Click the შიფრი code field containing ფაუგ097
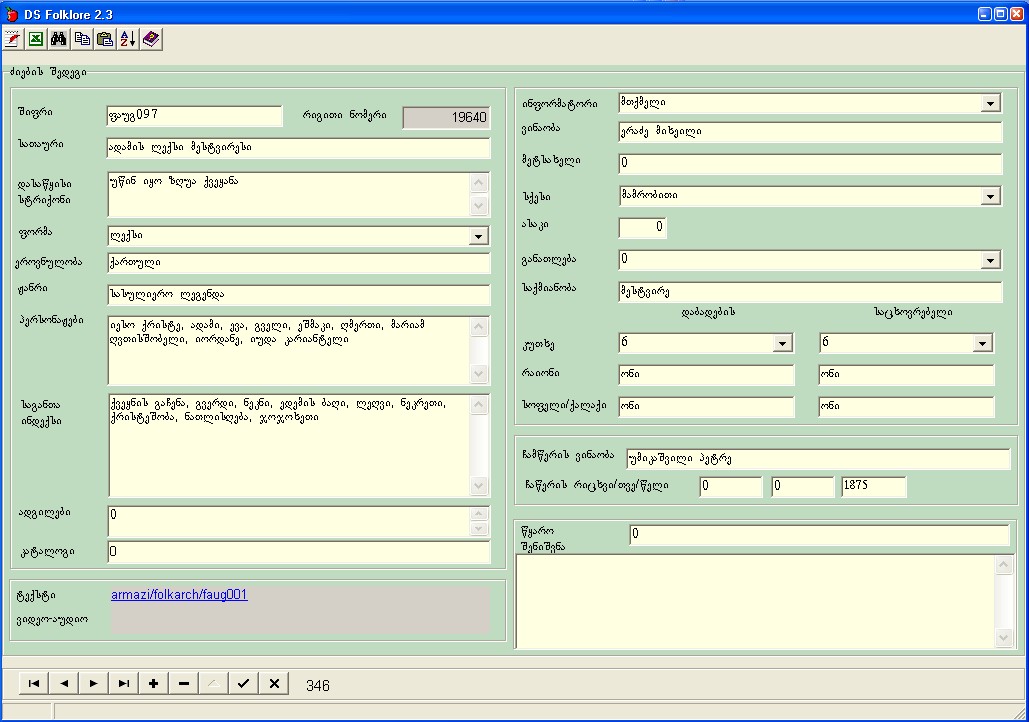The image size is (1029, 722). (x=194, y=116)
